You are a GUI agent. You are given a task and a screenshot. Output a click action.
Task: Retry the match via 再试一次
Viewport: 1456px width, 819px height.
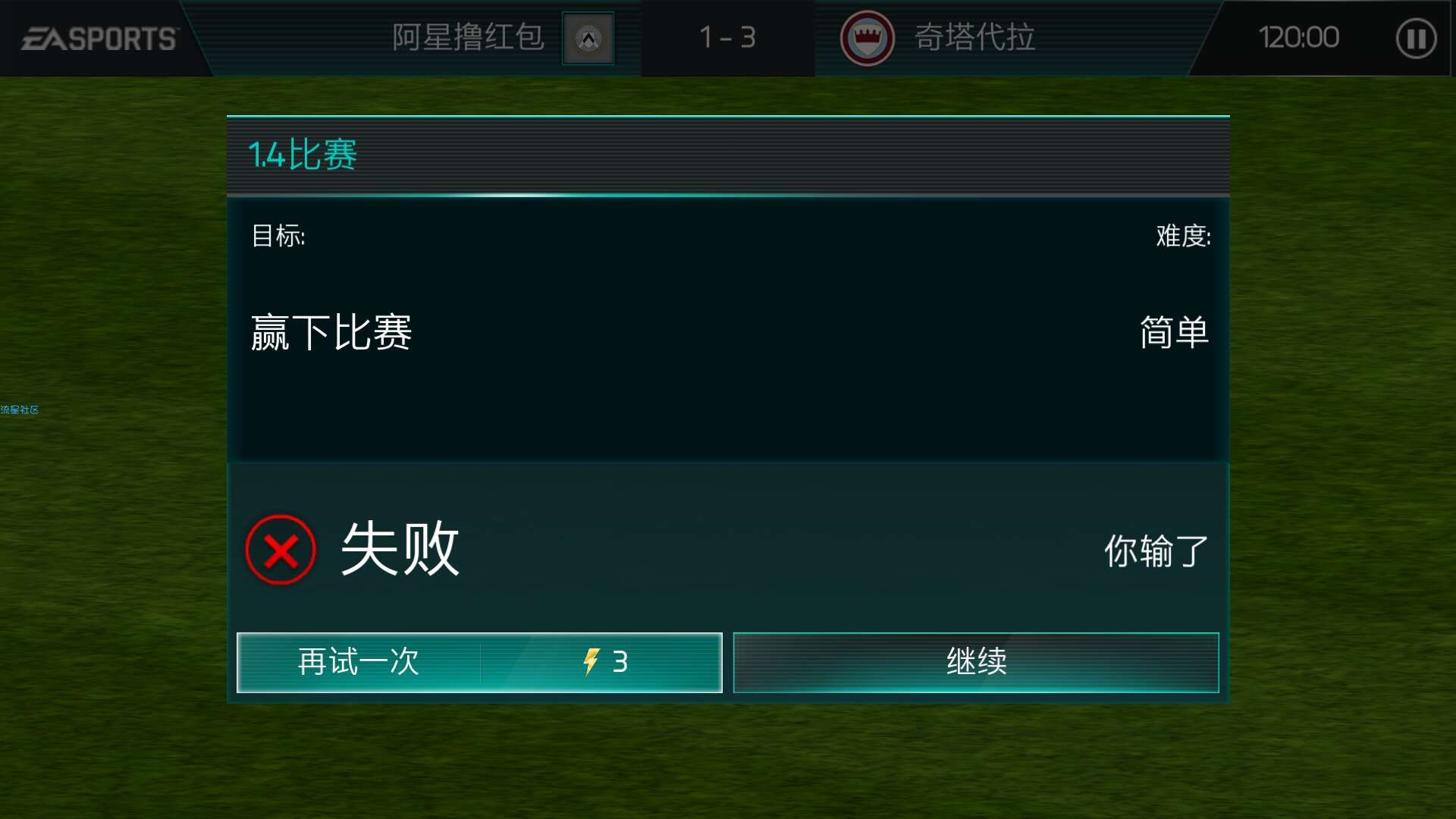[479, 662]
